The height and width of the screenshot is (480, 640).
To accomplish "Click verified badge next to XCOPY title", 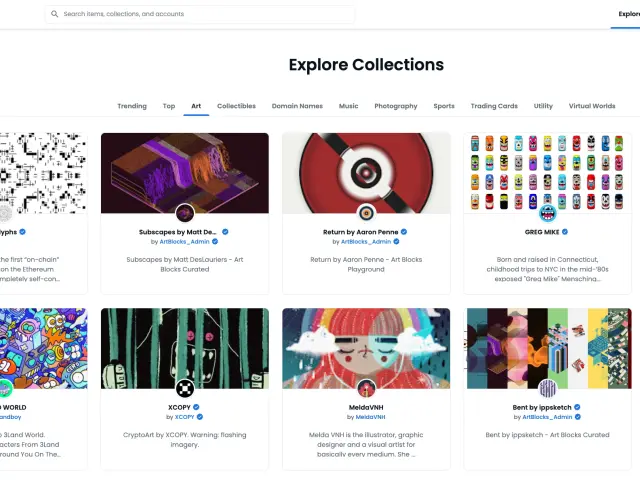I will pos(197,407).
